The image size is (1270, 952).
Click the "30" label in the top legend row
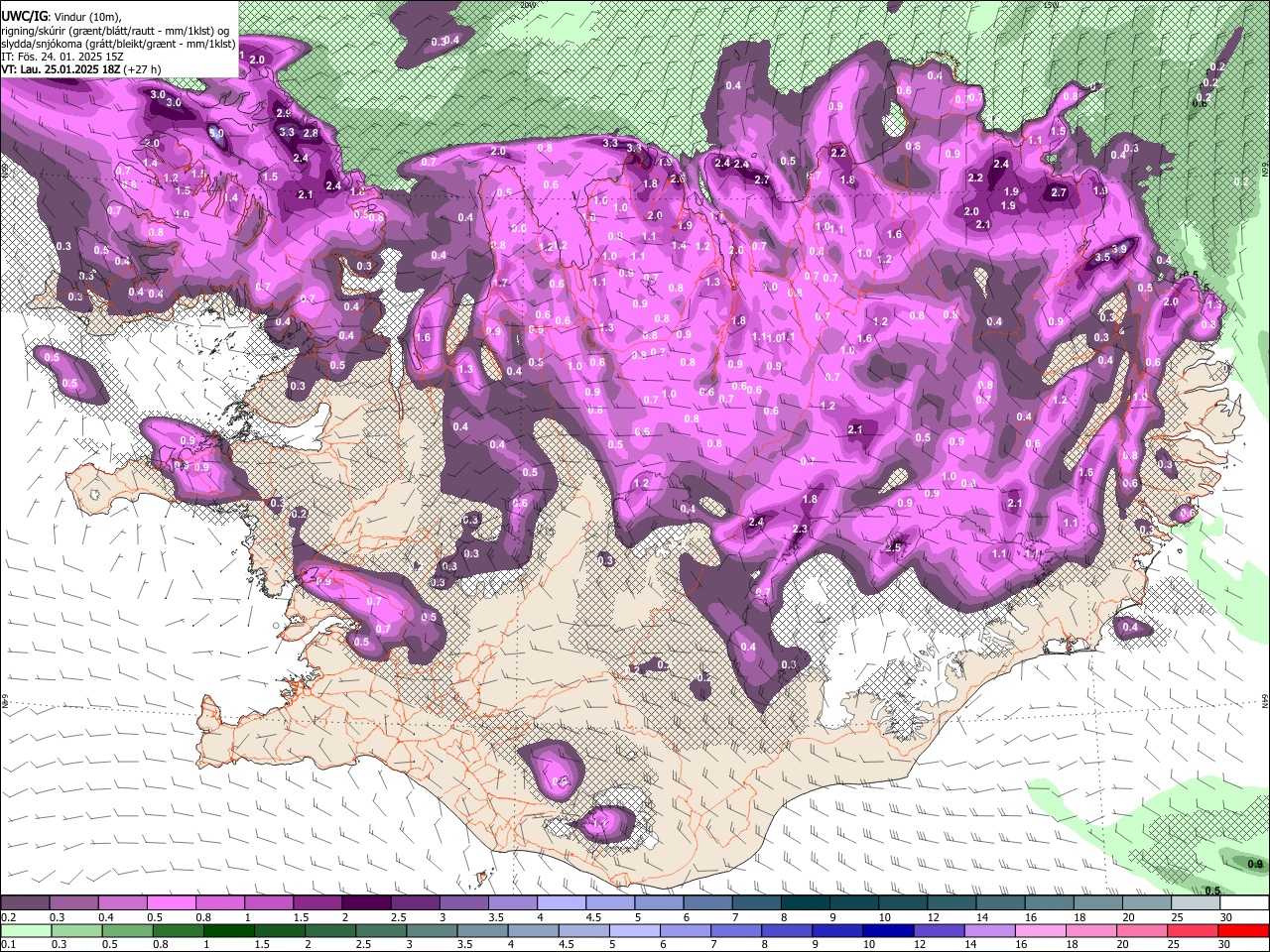1226,917
